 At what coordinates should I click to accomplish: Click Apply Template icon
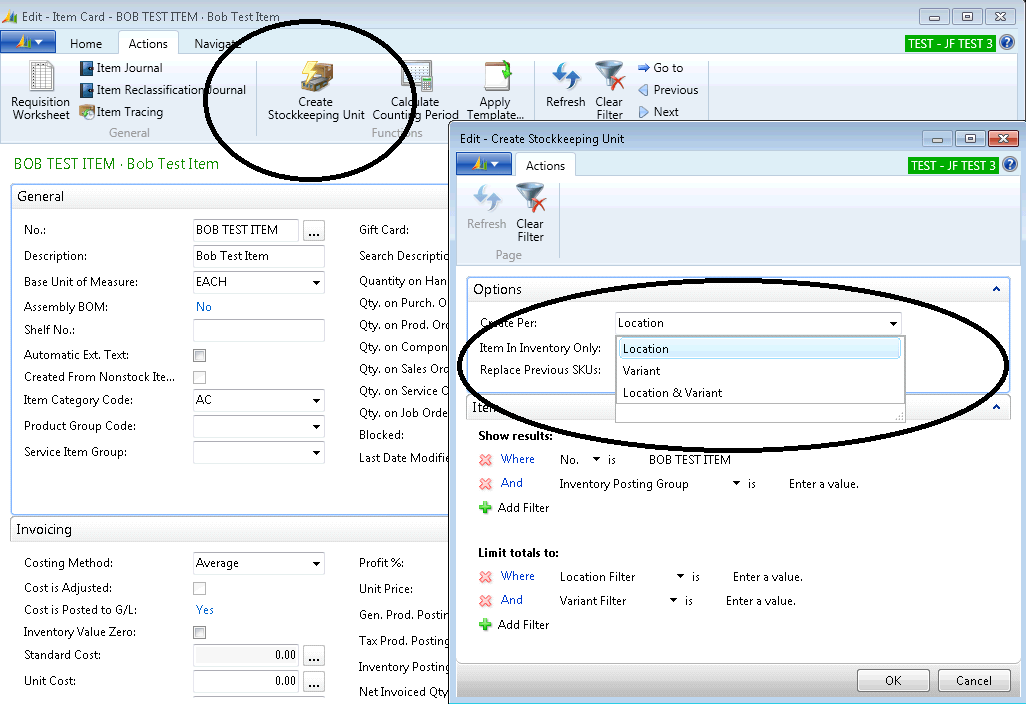(495, 90)
